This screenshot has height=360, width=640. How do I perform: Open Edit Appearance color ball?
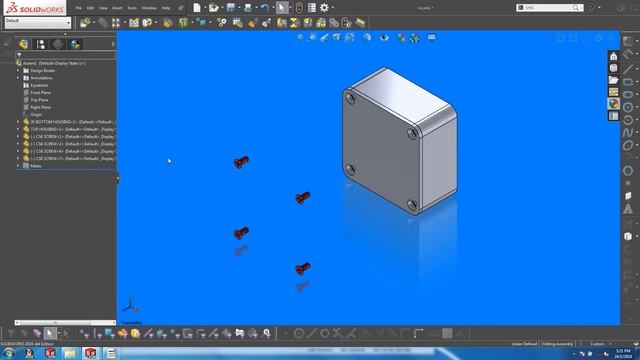pos(402,38)
